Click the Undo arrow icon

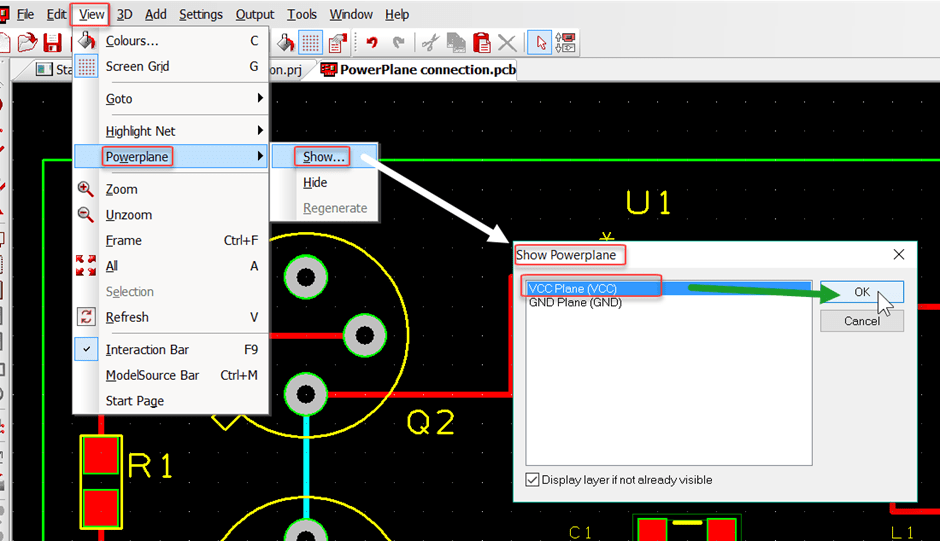[x=372, y=43]
